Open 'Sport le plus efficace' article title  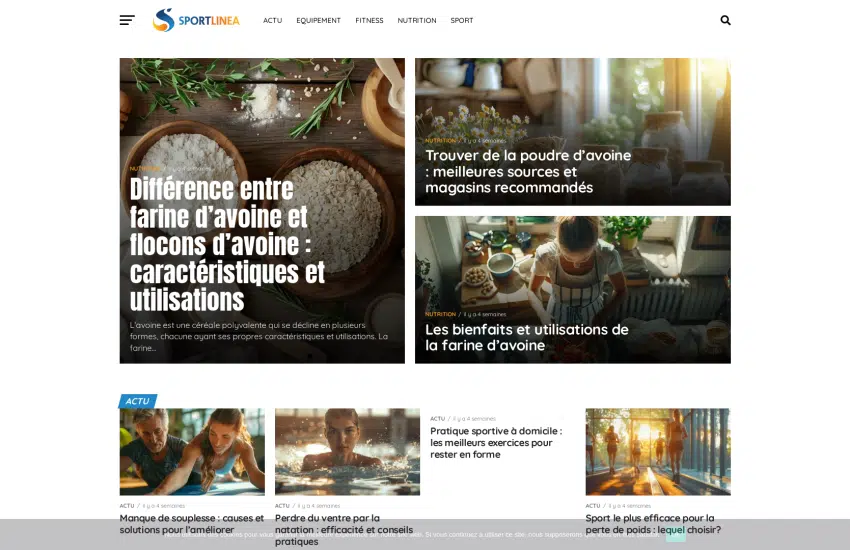click(653, 523)
